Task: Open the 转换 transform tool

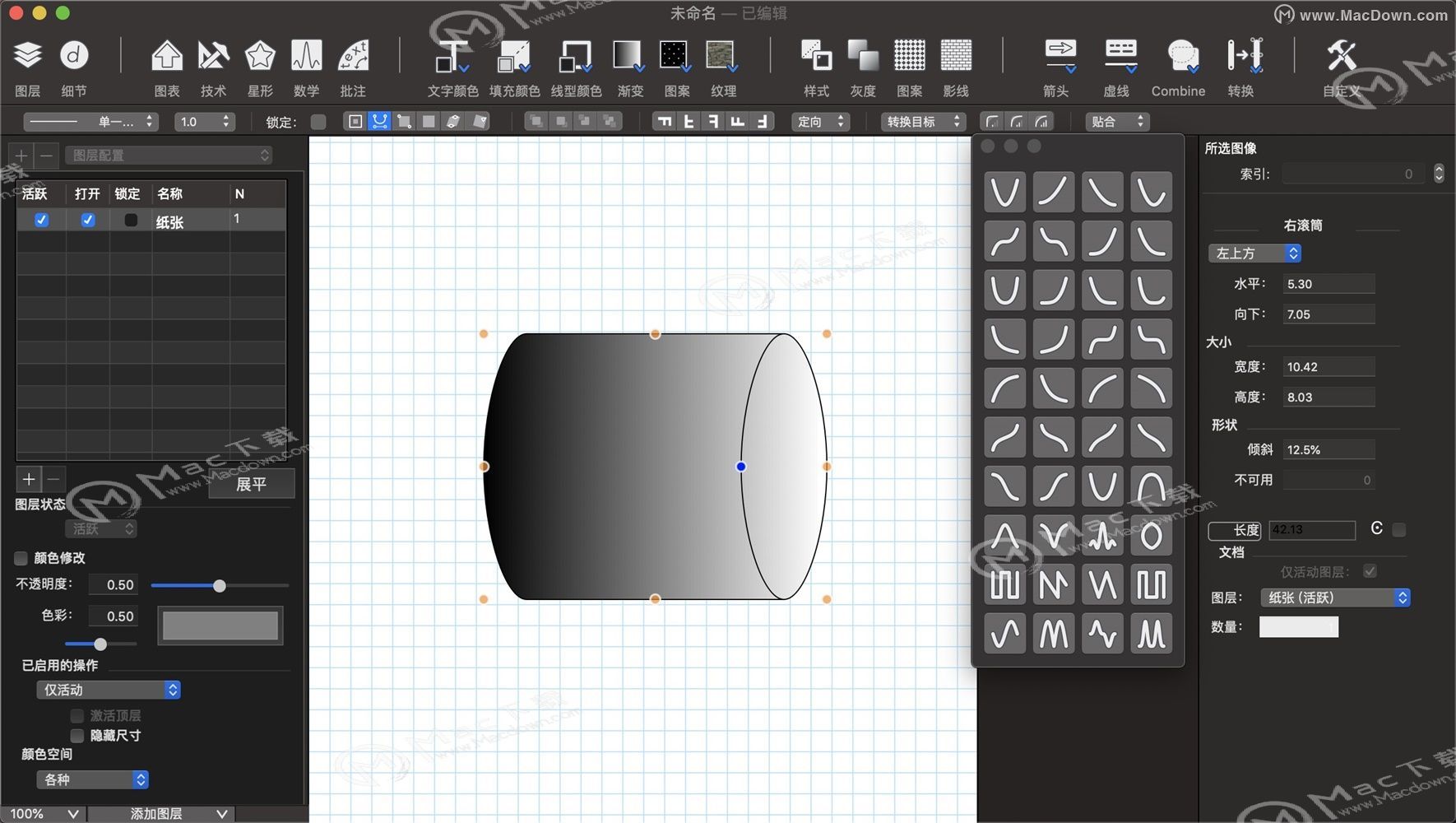Action: [1244, 56]
